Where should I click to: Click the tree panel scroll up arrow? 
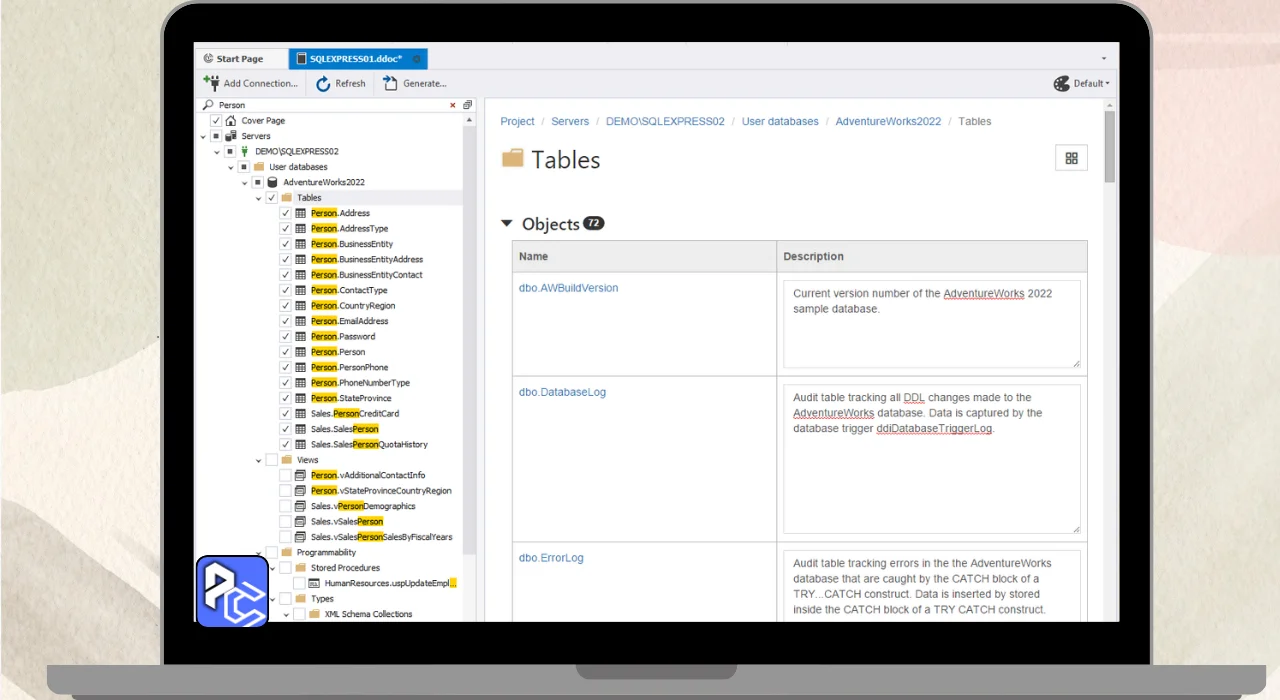coord(470,119)
